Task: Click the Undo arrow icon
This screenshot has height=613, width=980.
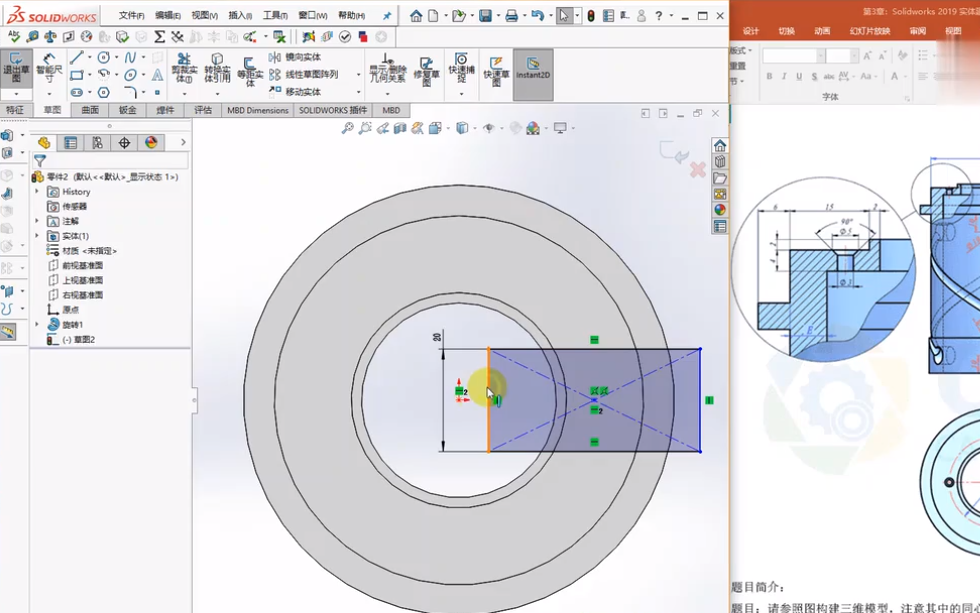Action: [537, 16]
